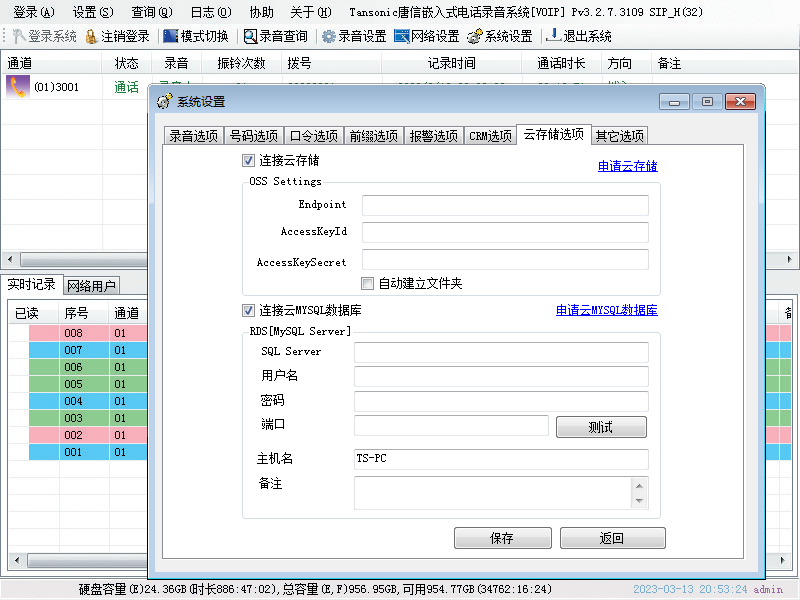Click the 主机名 field showing TS-PC
The height and width of the screenshot is (600, 800).
(501, 459)
